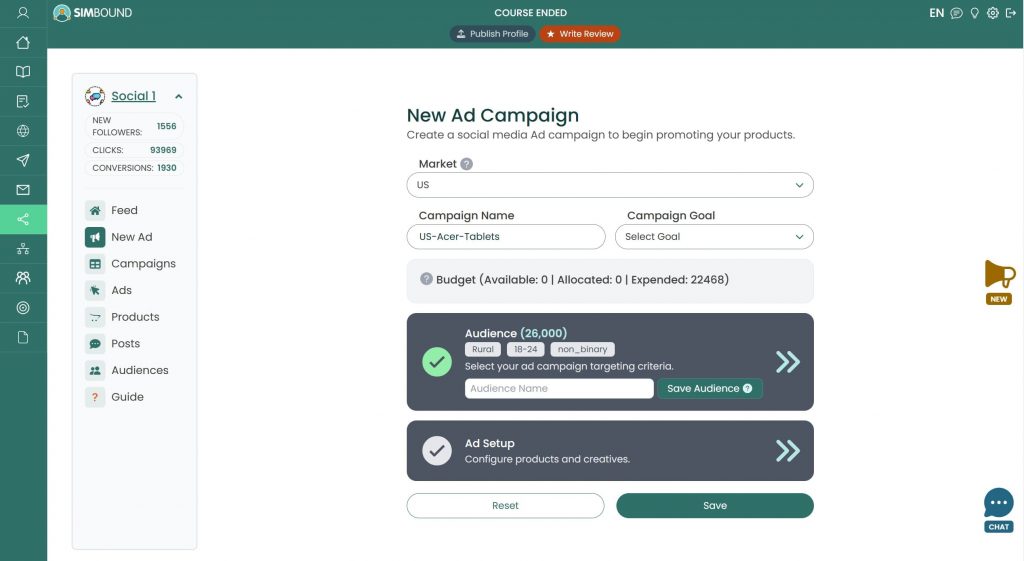Image resolution: width=1024 pixels, height=561 pixels.
Task: Click the target icon in left sidebar
Action: pos(23,308)
